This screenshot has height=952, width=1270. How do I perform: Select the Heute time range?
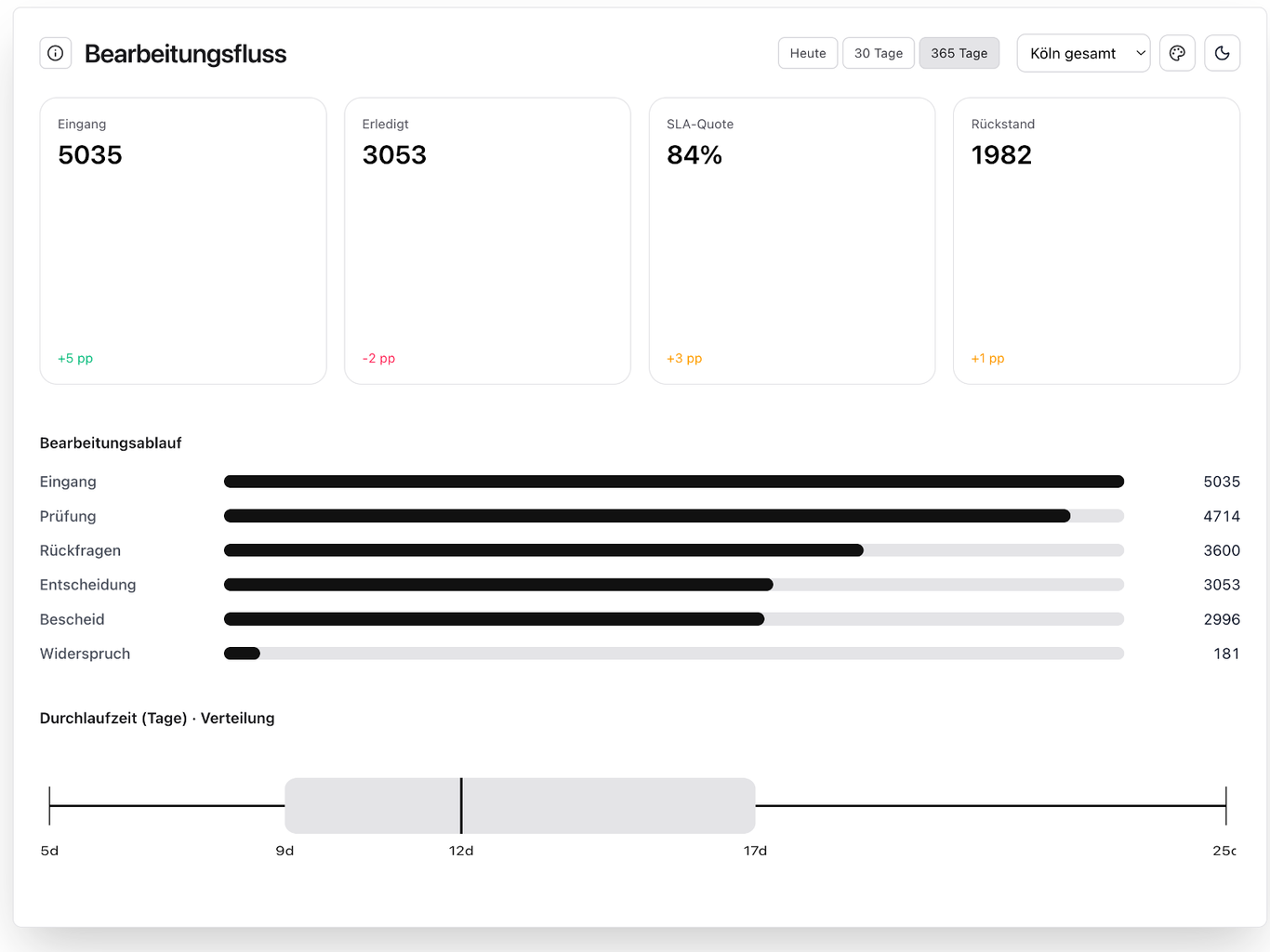pyautogui.click(x=807, y=53)
